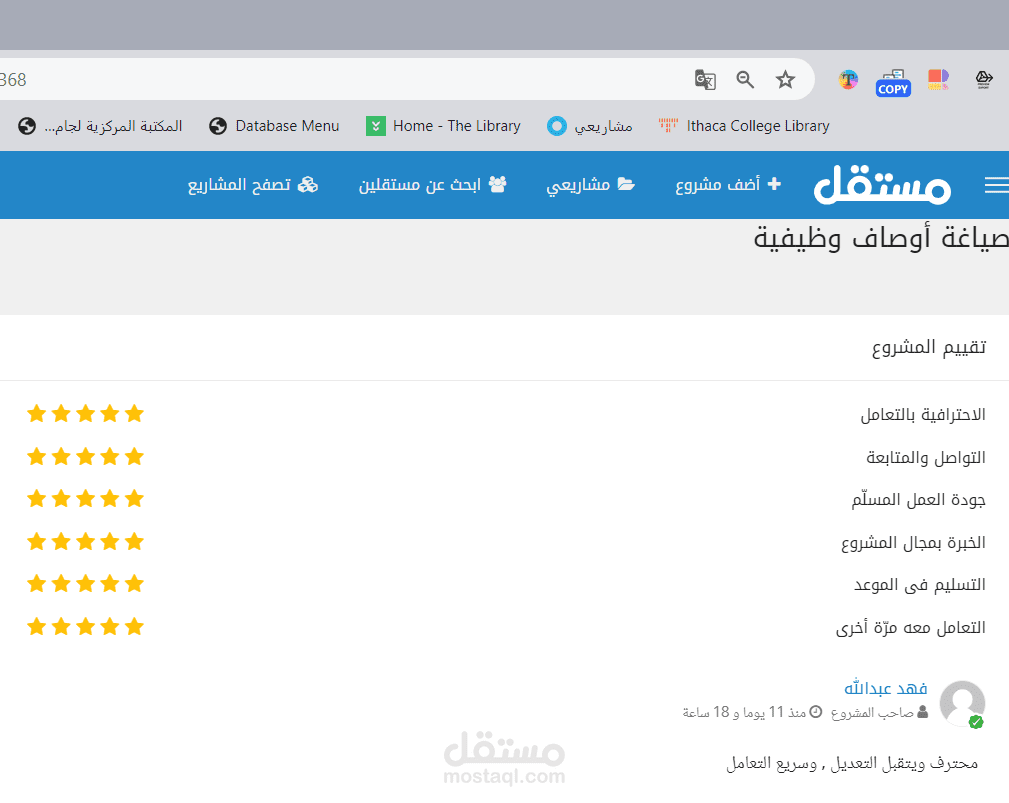Click the مستقل logo in header
This screenshot has width=1009, height=803.
[882, 185]
